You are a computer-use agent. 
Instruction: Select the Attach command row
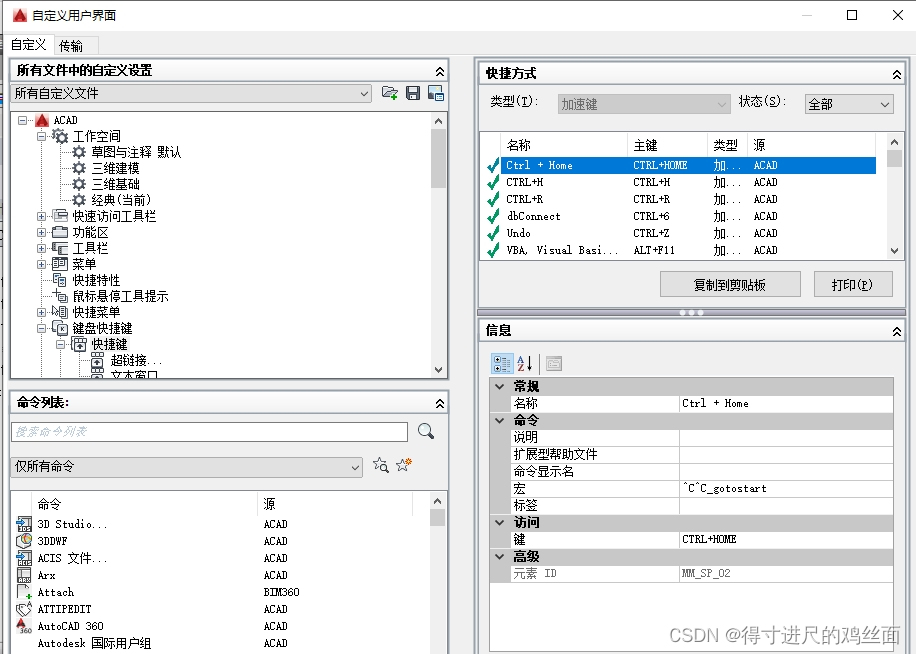click(222, 592)
